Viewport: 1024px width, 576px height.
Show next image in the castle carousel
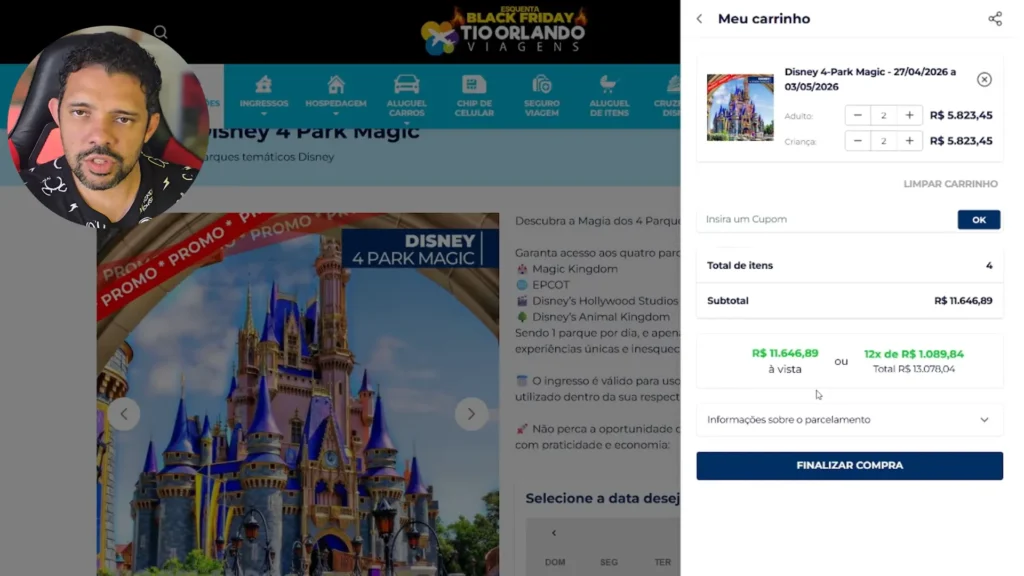(x=471, y=414)
